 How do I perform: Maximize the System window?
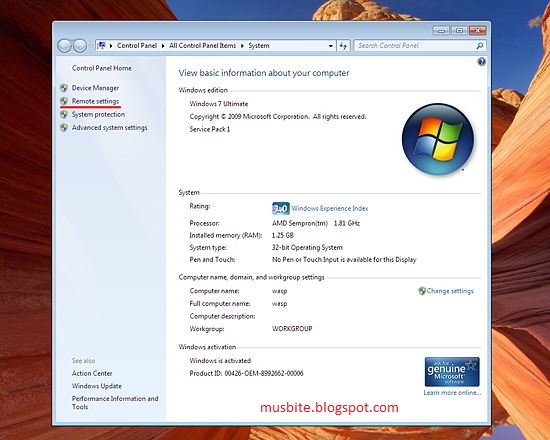(459, 31)
